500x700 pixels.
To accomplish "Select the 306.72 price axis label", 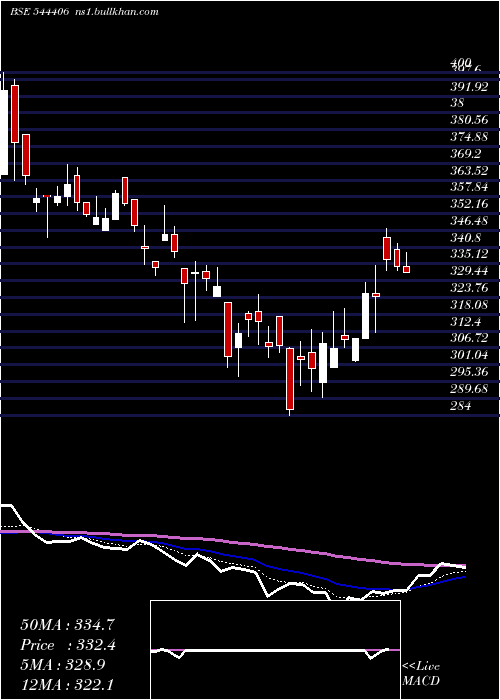I will click(x=469, y=338).
